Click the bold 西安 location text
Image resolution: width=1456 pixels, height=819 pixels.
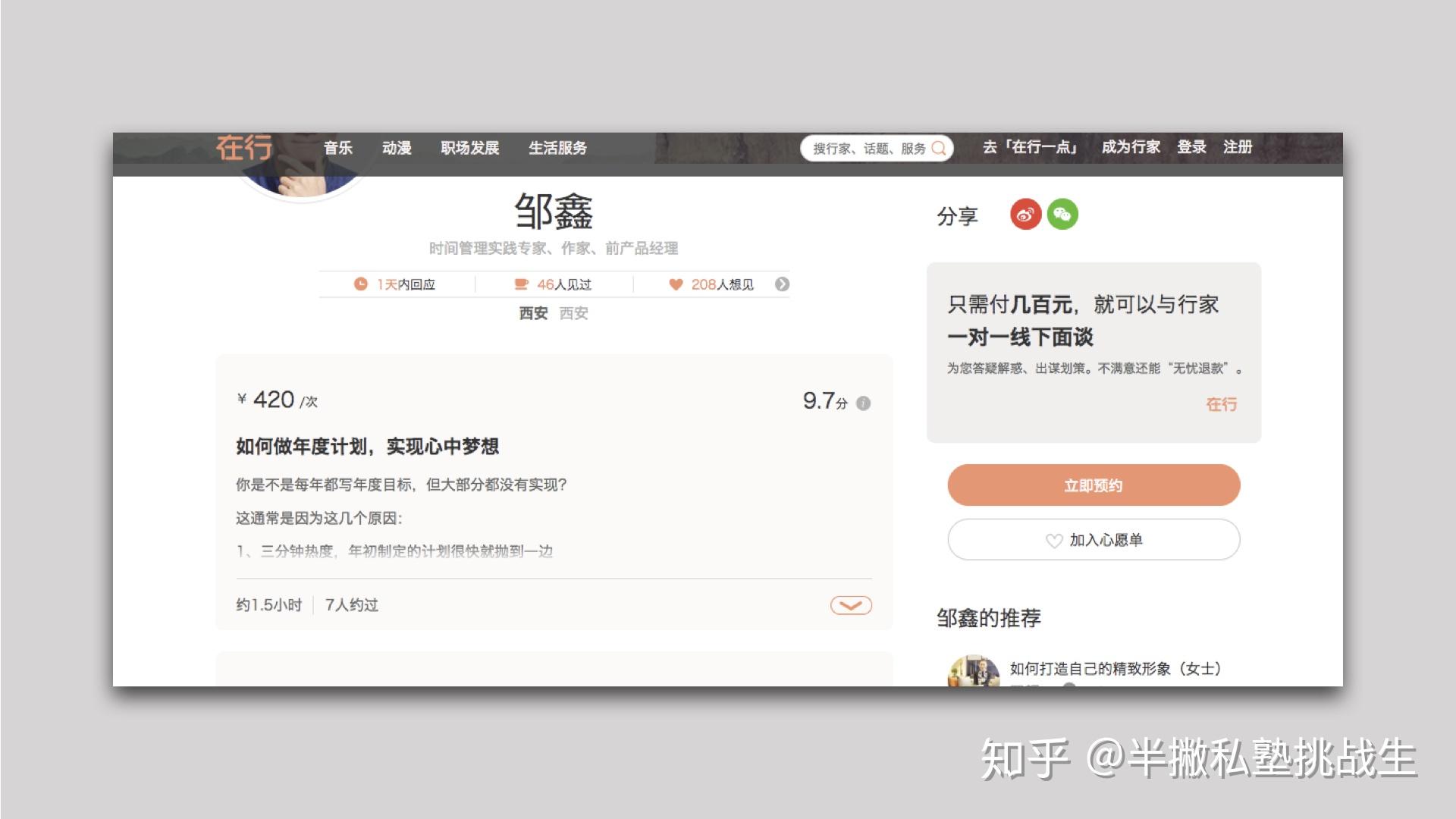[x=533, y=313]
